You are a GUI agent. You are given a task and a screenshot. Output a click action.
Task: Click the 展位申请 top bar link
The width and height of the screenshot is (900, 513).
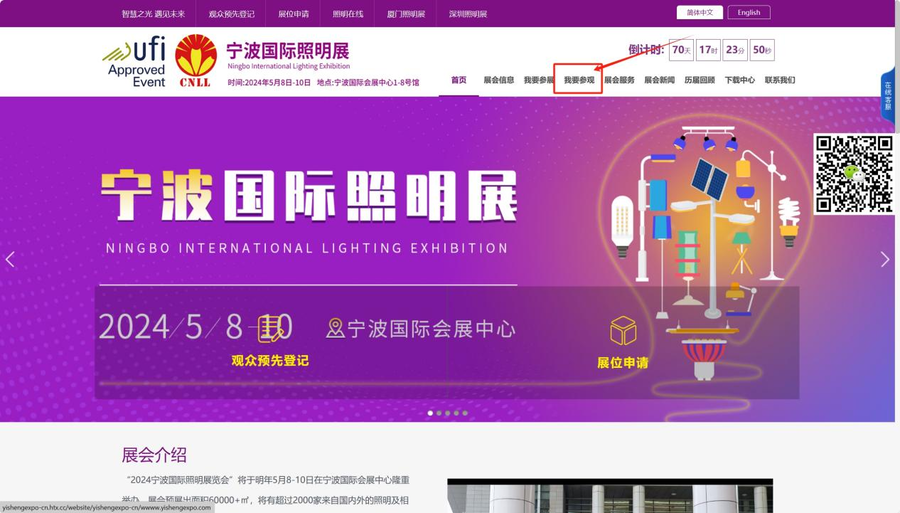pos(294,14)
